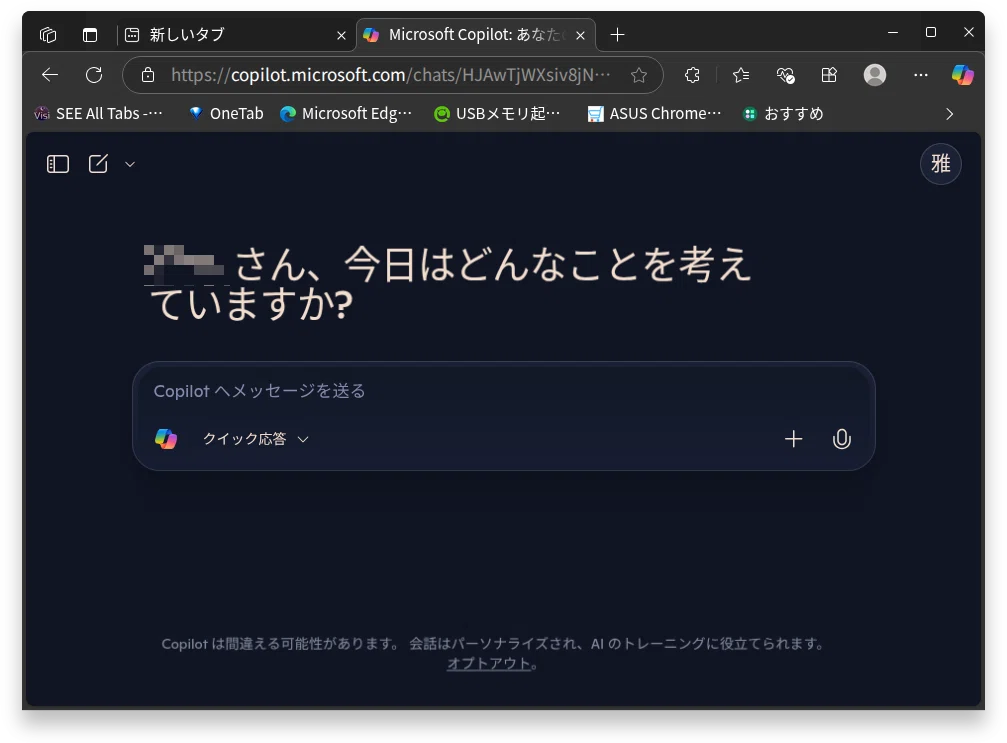Open a new browser tab with plus

(x=617, y=35)
